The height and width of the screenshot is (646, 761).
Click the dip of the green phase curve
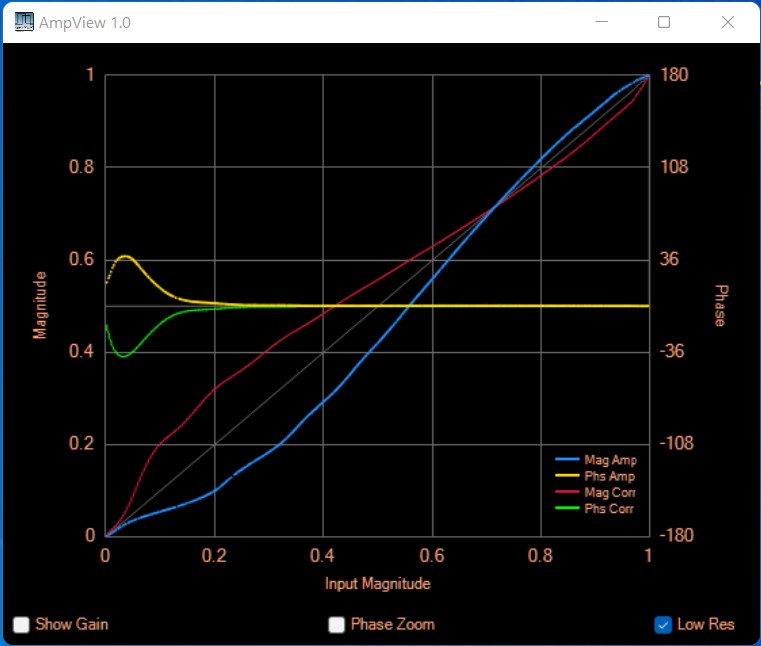click(x=123, y=355)
